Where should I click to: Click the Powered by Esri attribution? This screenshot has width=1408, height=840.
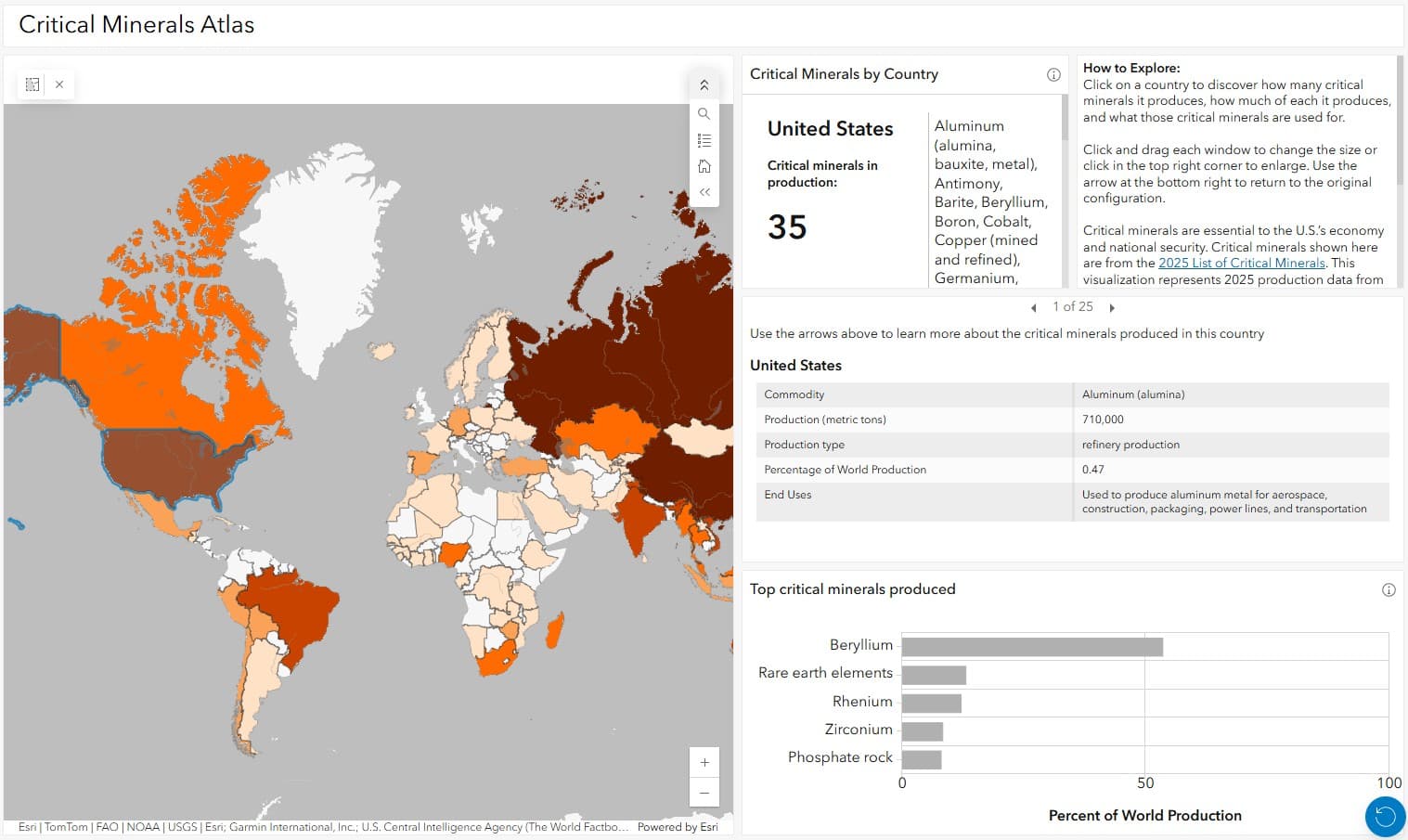click(x=678, y=827)
